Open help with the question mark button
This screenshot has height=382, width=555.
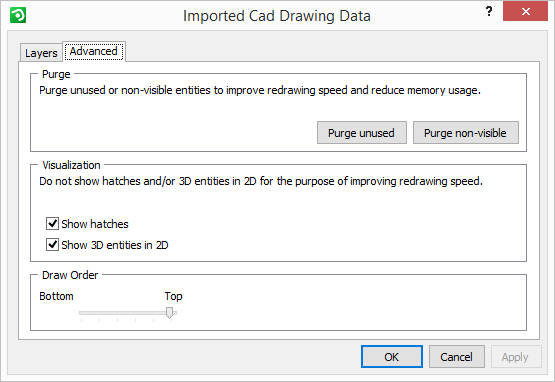click(488, 11)
